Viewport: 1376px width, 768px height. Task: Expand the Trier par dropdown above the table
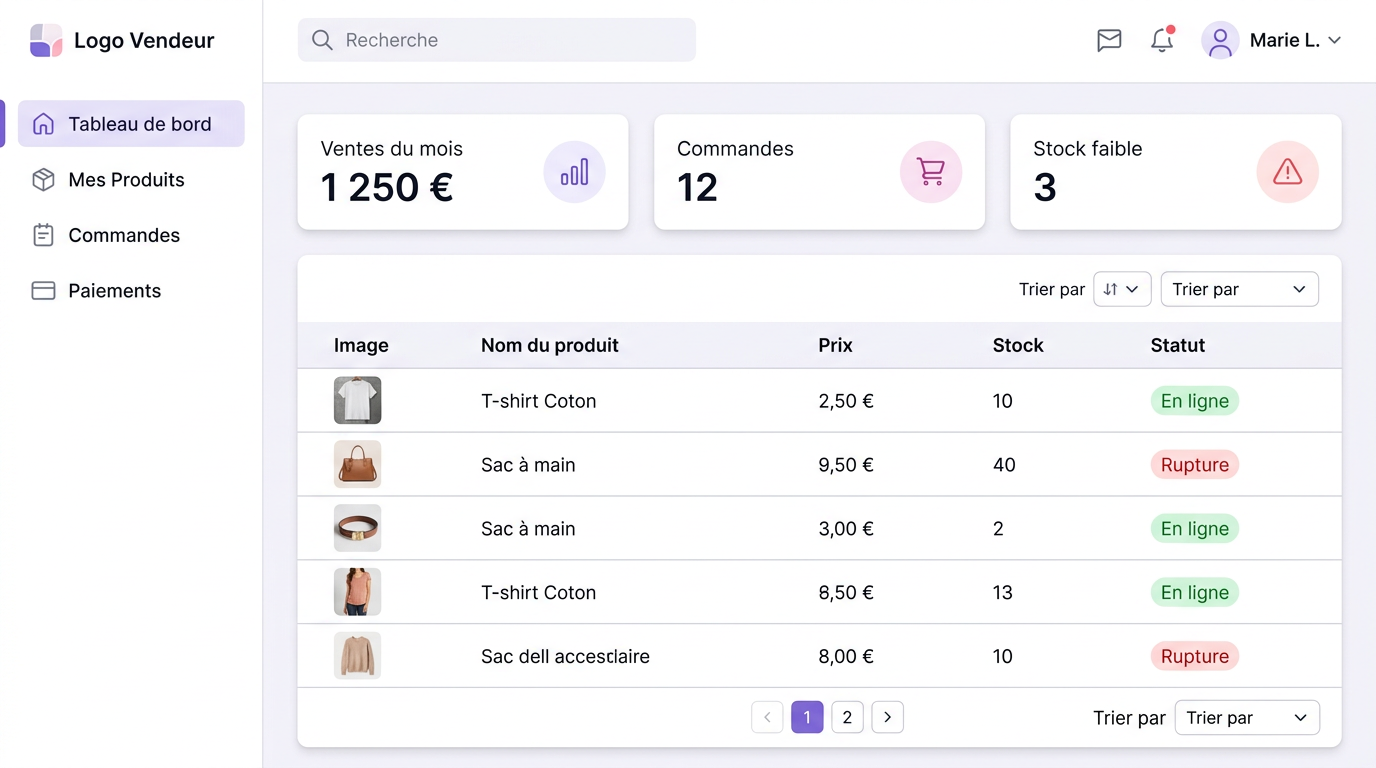[1239, 289]
